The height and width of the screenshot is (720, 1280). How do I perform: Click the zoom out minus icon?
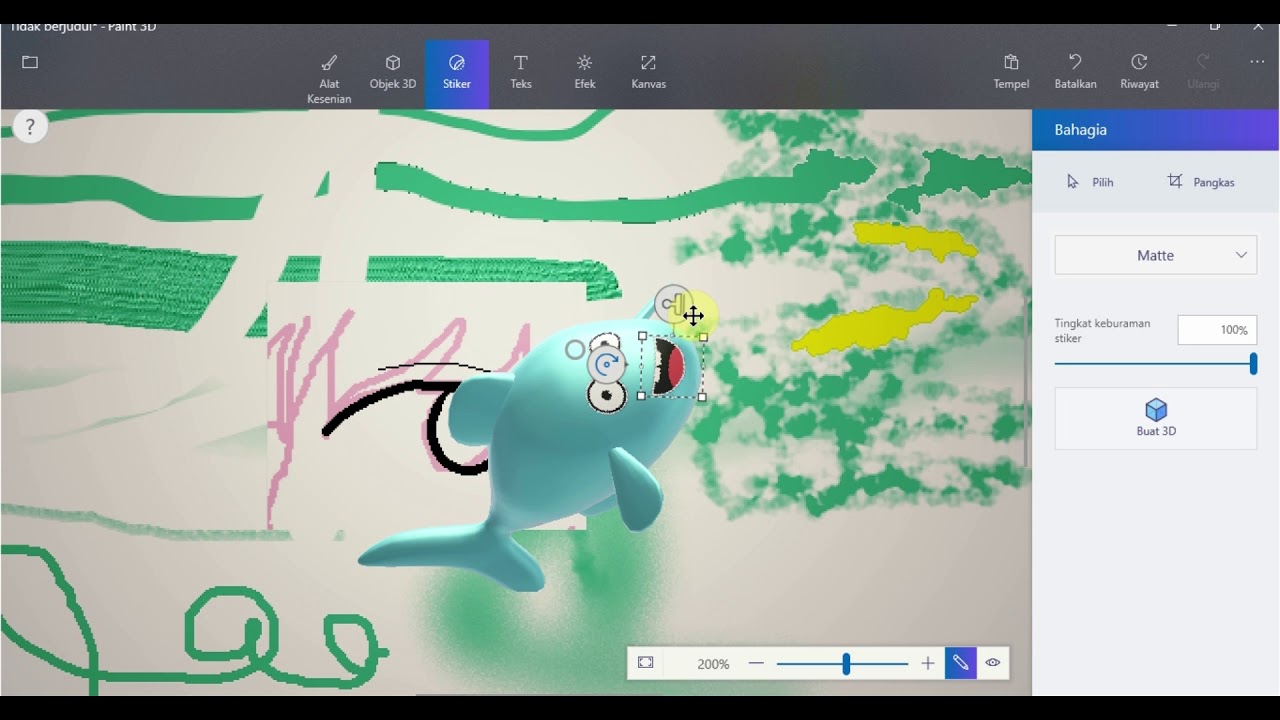756,663
